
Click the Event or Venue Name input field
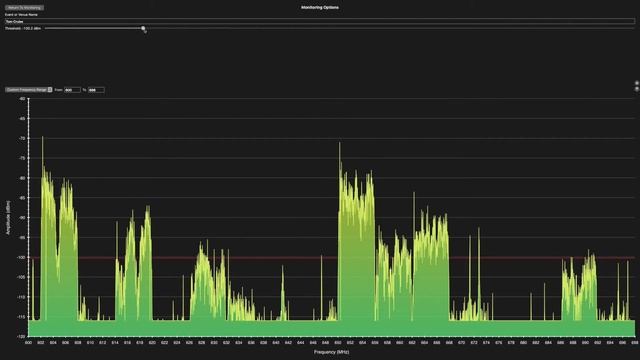(320, 21)
